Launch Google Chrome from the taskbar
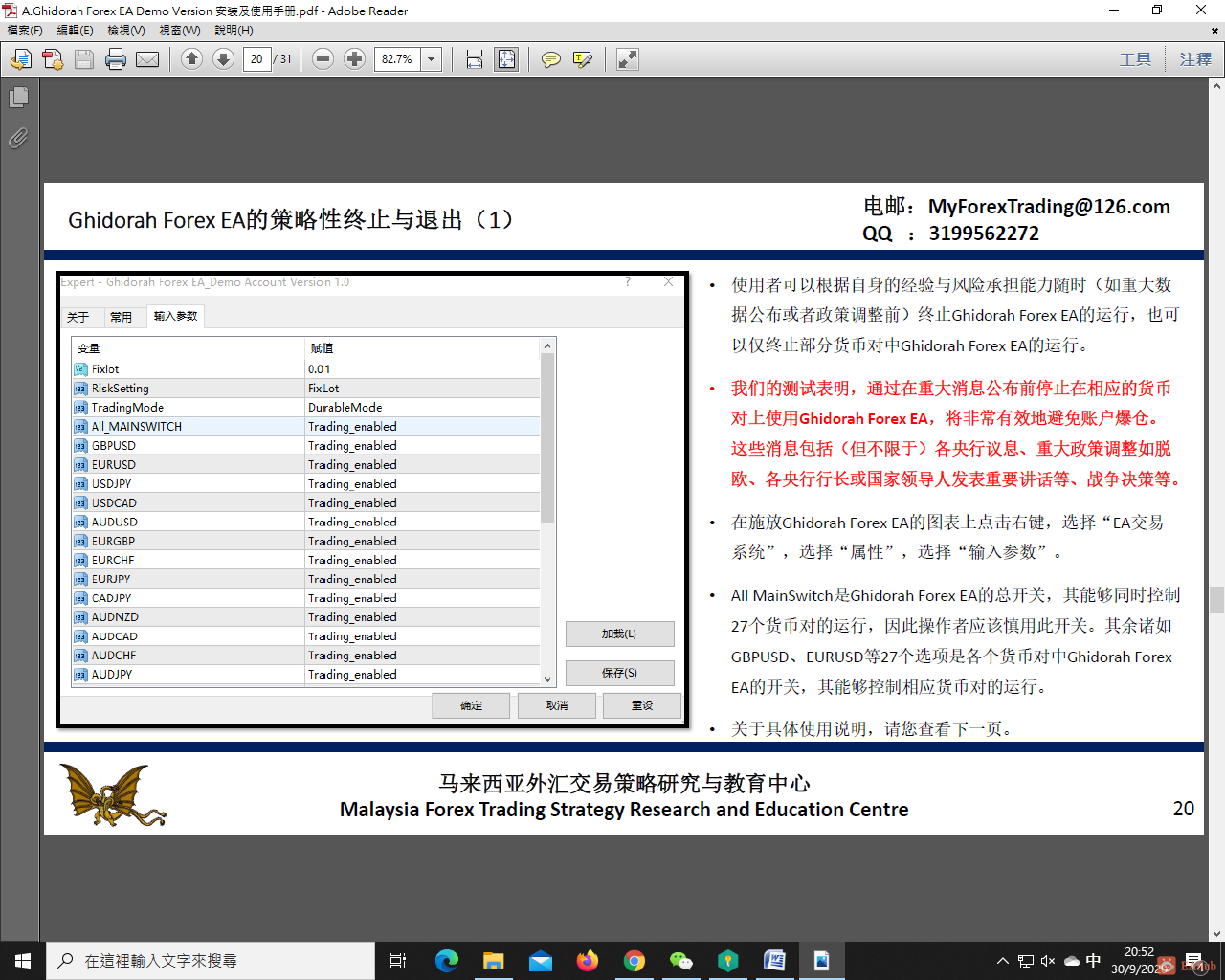Image resolution: width=1225 pixels, height=980 pixels. [x=635, y=961]
